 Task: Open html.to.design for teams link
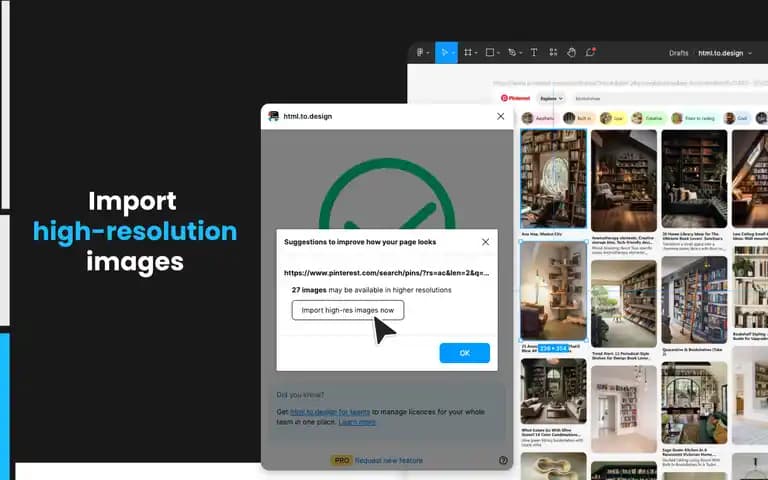pyautogui.click(x=330, y=412)
